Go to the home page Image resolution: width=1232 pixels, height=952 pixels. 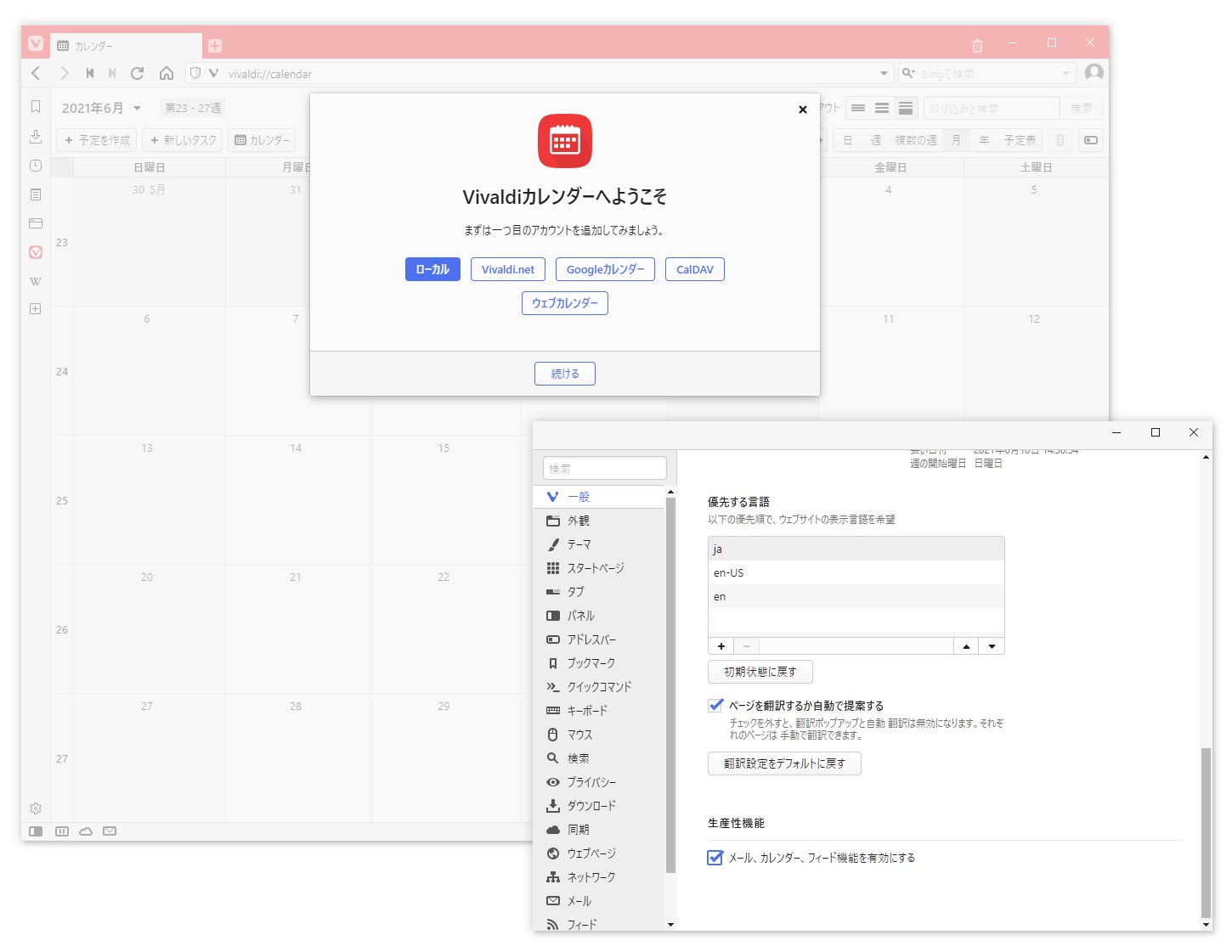[167, 73]
